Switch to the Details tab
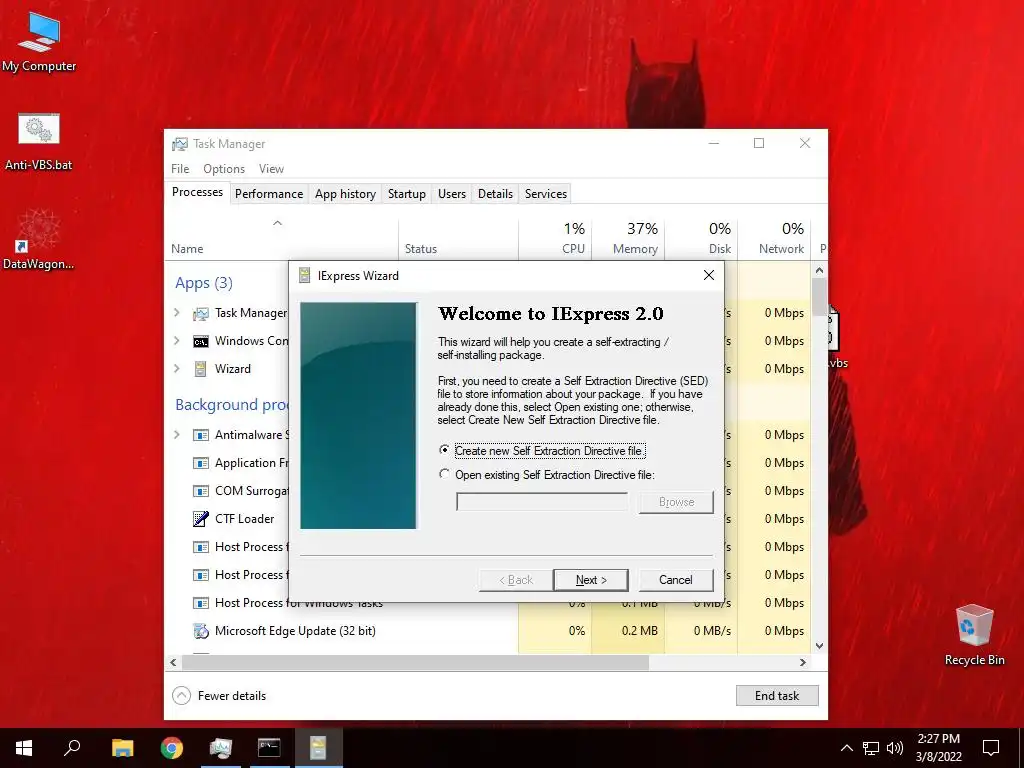Viewport: 1024px width, 768px height. 495,193
